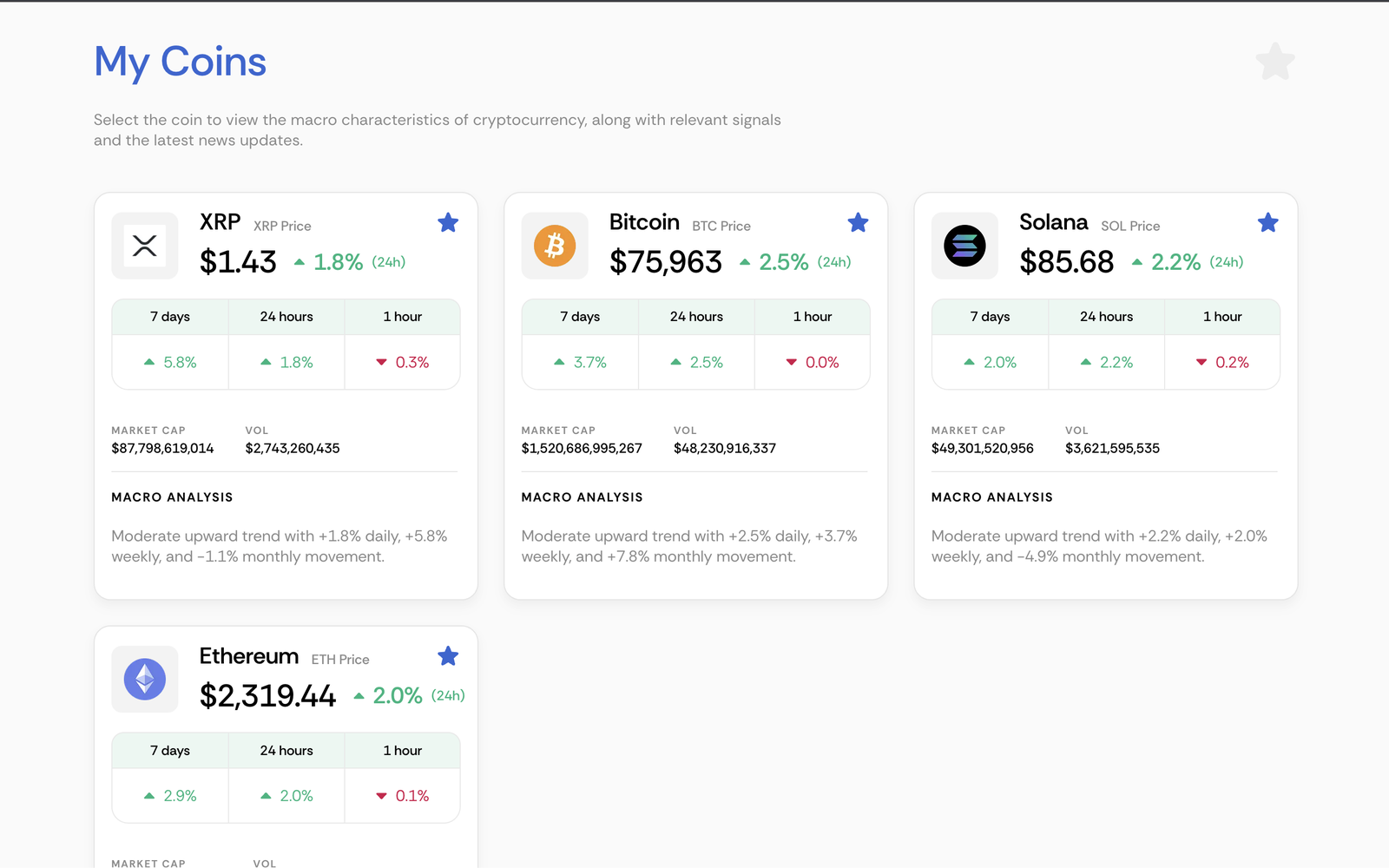Click the red down arrow next to XRP 0.3%
The width and height of the screenshot is (1389, 868).
(x=381, y=362)
